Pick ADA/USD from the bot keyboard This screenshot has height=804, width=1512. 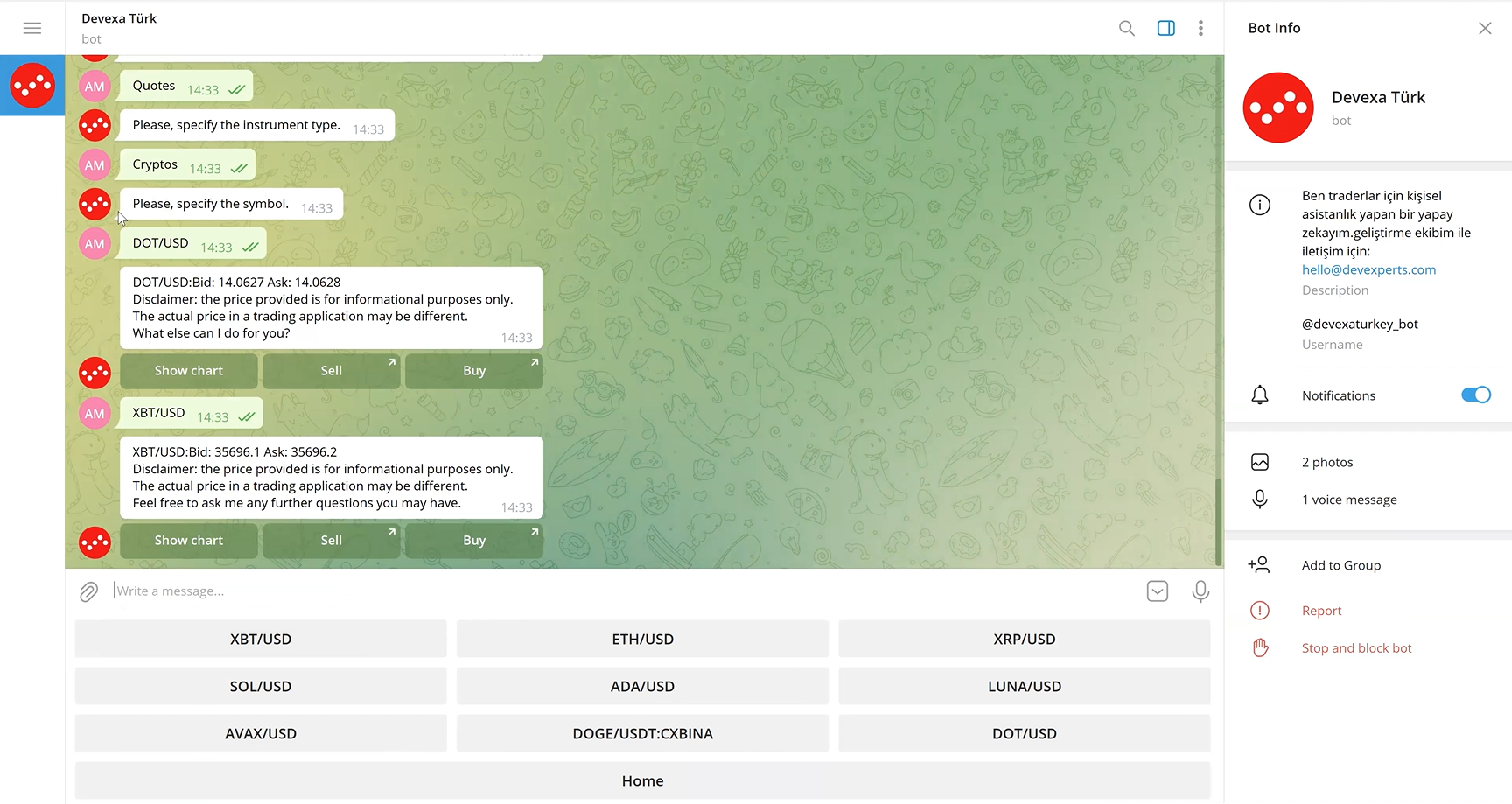click(642, 686)
